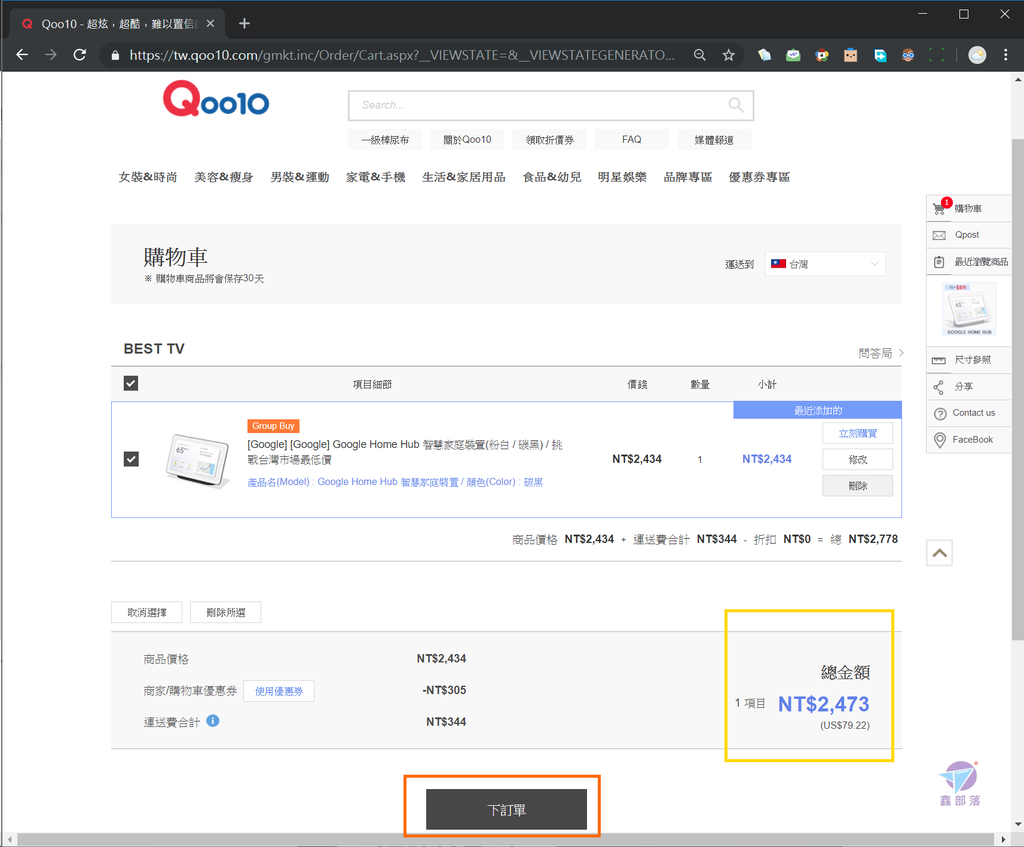Click the Google Home Hub product thumbnail
Screen dimensions: 1024x847
(x=199, y=460)
